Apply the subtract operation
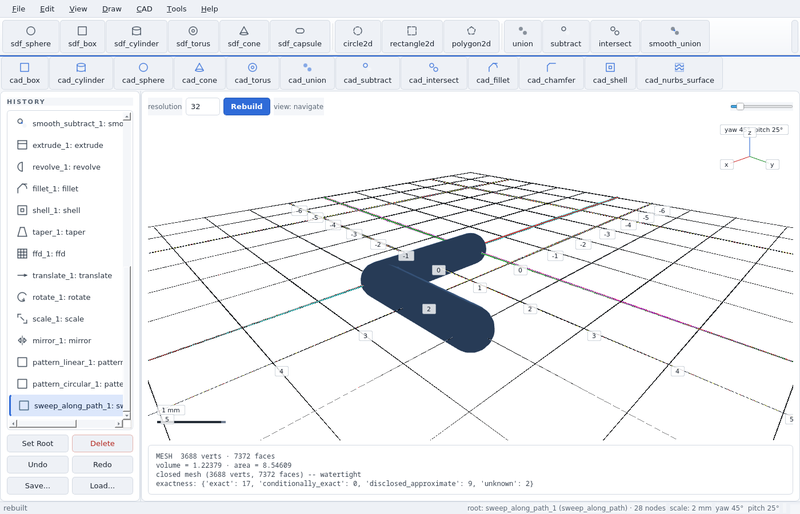800x514 pixels. pos(566,37)
